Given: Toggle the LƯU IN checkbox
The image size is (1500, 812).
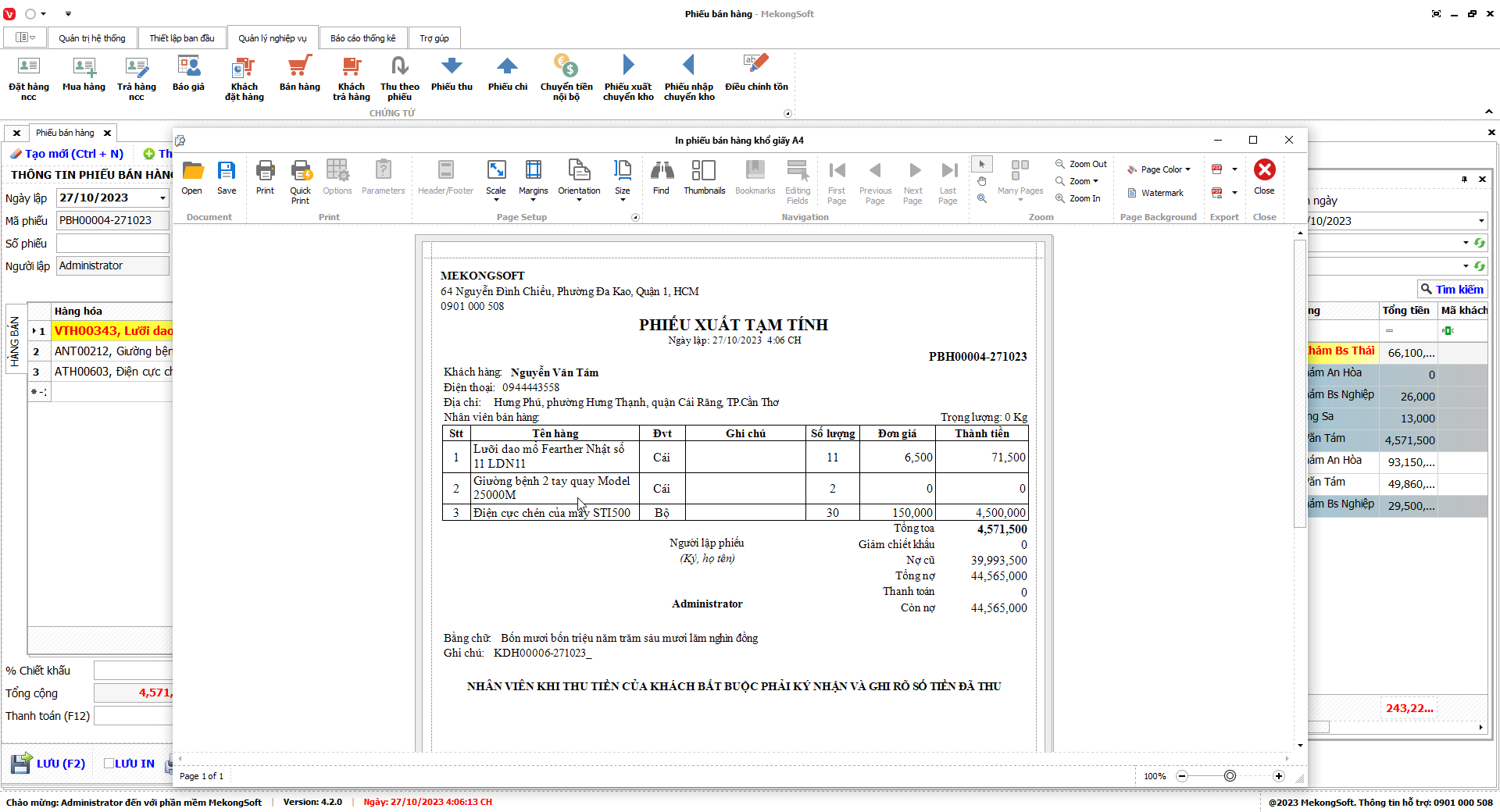Looking at the screenshot, I should (109, 764).
